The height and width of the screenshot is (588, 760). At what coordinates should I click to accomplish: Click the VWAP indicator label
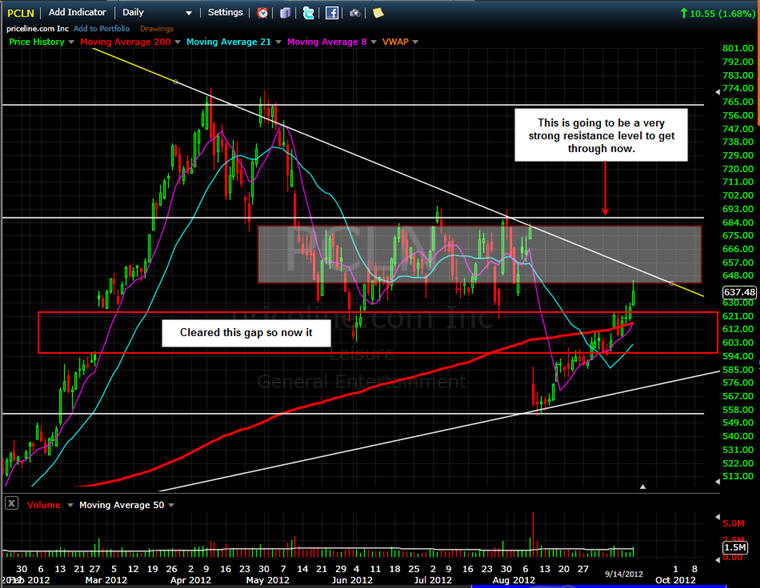tap(396, 42)
